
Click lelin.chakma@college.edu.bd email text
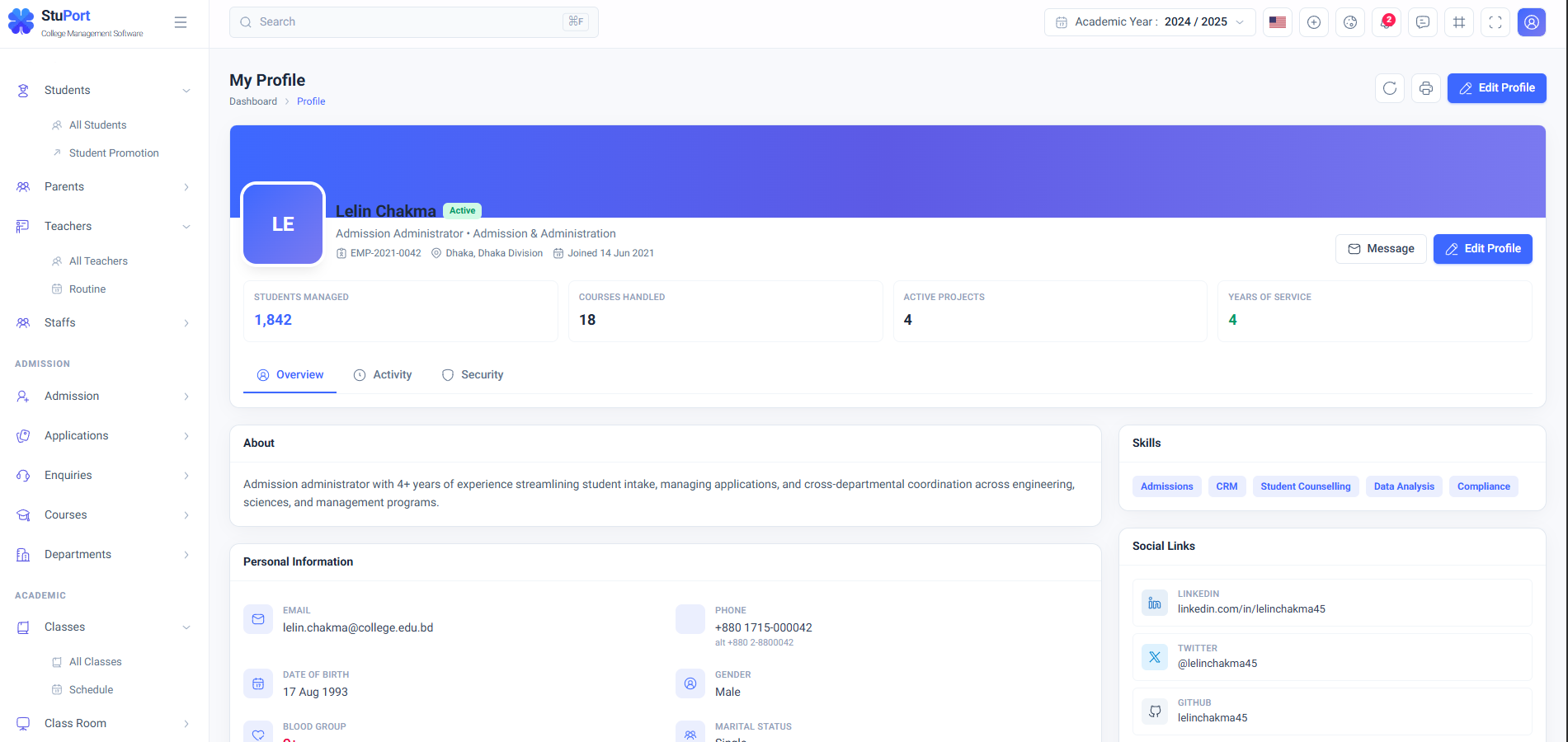tap(358, 628)
